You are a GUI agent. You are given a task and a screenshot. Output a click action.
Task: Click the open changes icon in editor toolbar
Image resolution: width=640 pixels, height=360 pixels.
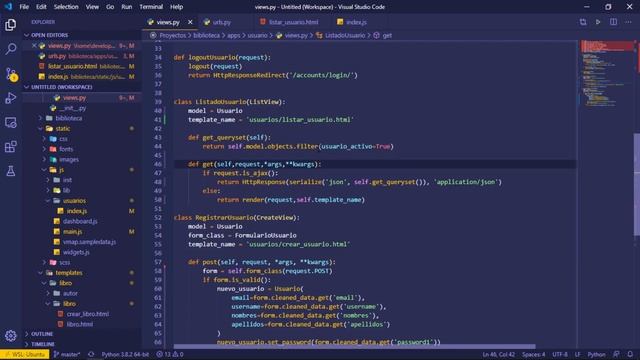(x=583, y=22)
